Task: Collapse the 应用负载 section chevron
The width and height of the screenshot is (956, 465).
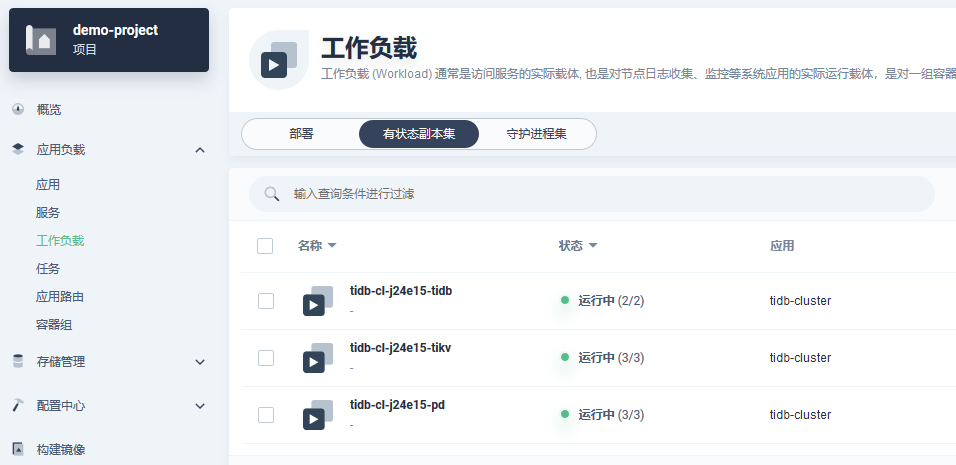Action: pyautogui.click(x=200, y=150)
